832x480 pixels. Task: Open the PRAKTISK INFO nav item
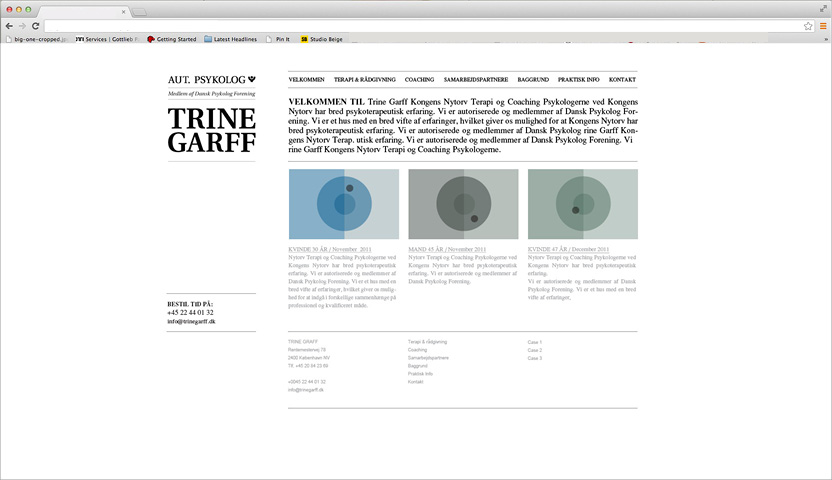point(578,80)
